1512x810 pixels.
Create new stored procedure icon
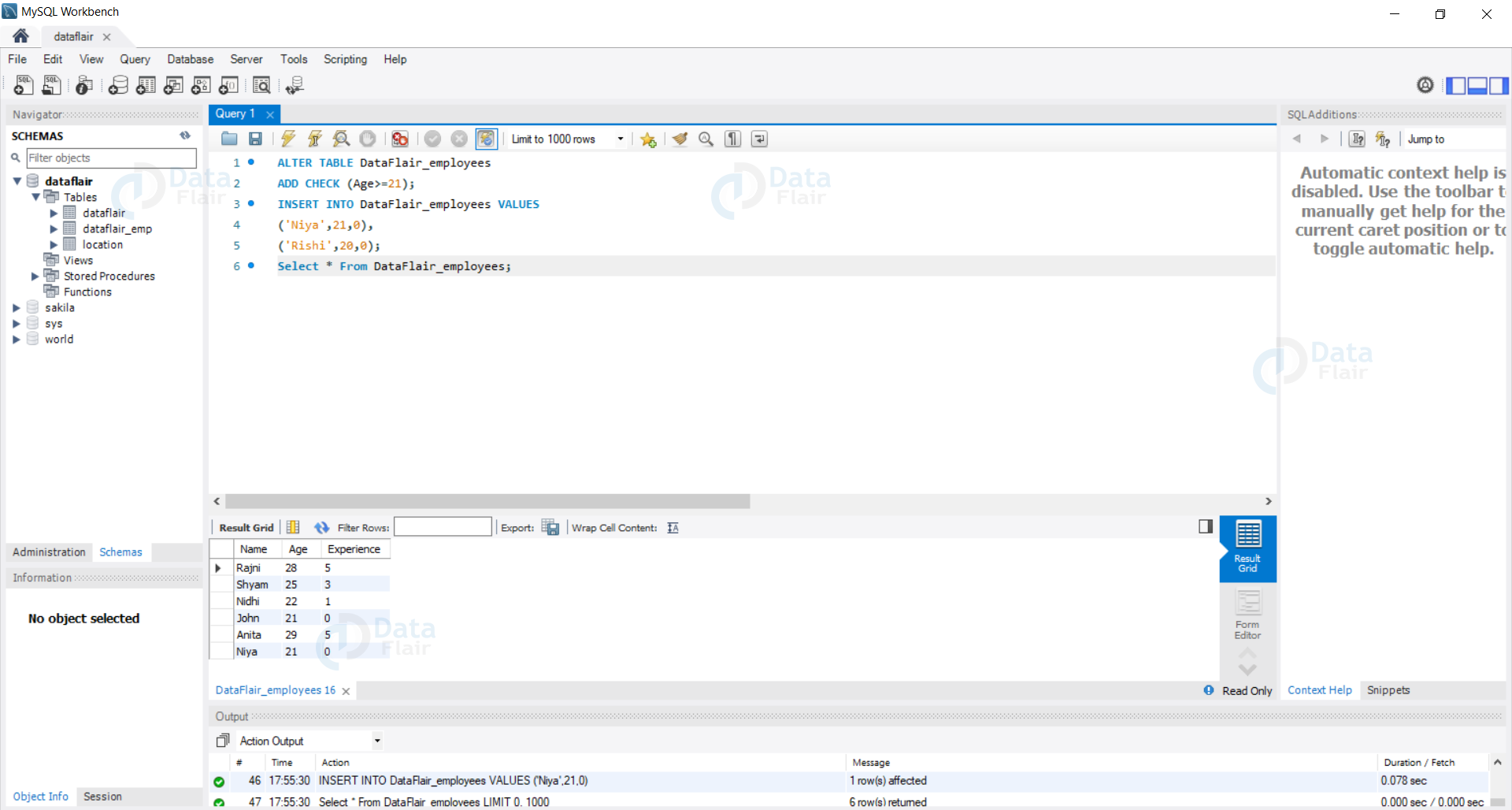(201, 85)
